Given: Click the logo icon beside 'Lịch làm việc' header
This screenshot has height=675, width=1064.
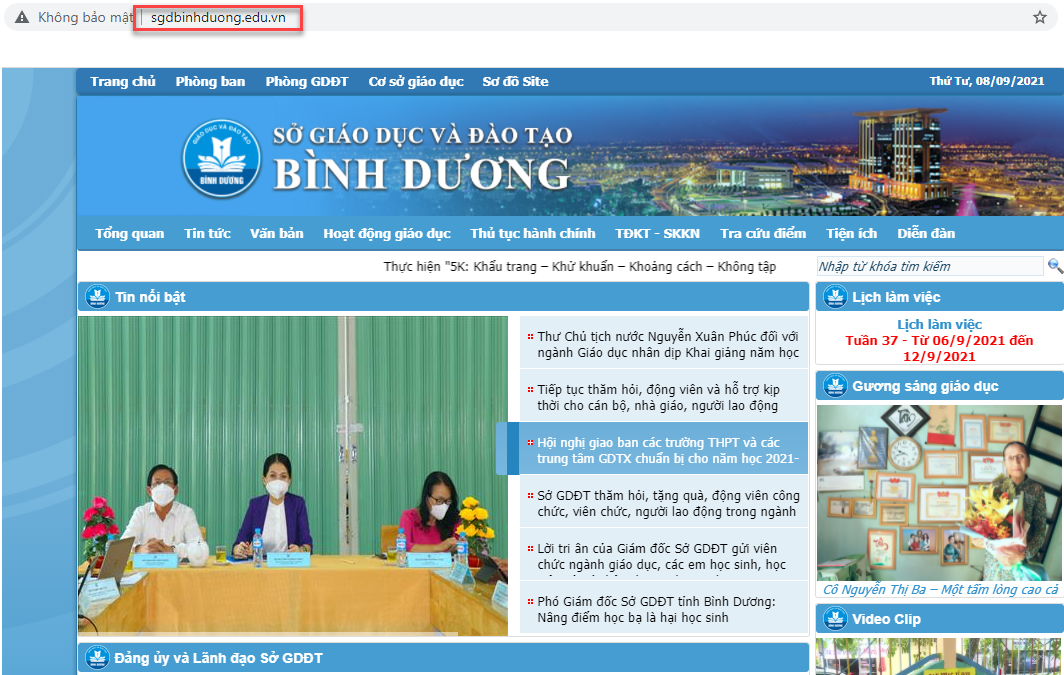Looking at the screenshot, I should pos(835,296).
